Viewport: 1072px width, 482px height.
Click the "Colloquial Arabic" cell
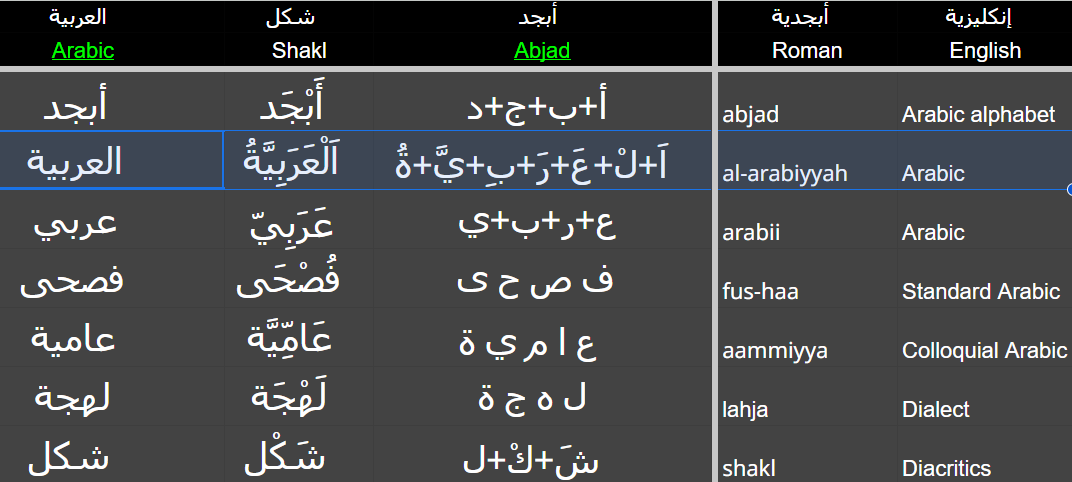(984, 351)
